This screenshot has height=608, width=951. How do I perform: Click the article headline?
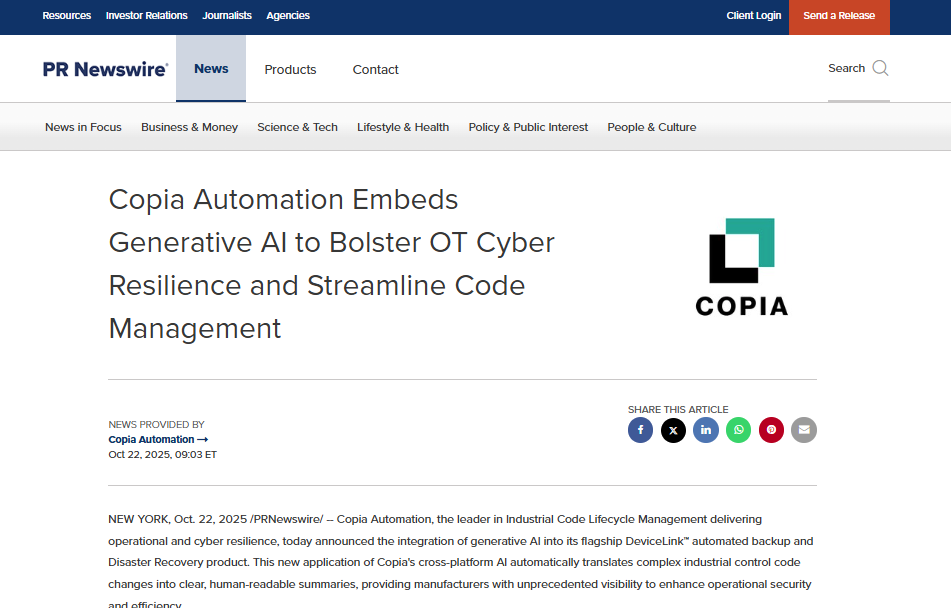coord(331,264)
